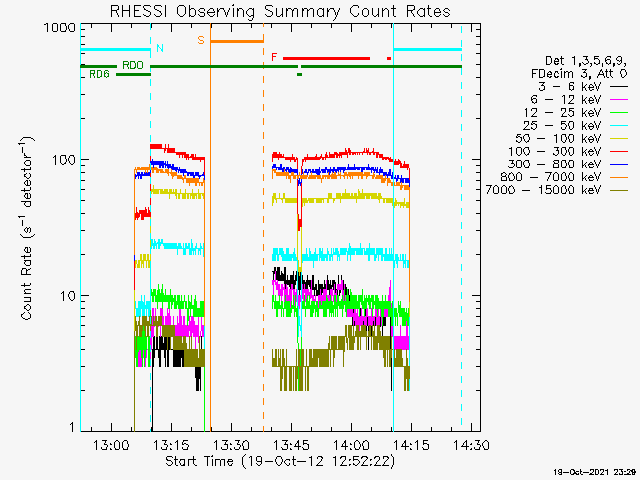Screen dimensions: 640x480
Task: Click the short red flare segment near 14:10
Action: 389,58
